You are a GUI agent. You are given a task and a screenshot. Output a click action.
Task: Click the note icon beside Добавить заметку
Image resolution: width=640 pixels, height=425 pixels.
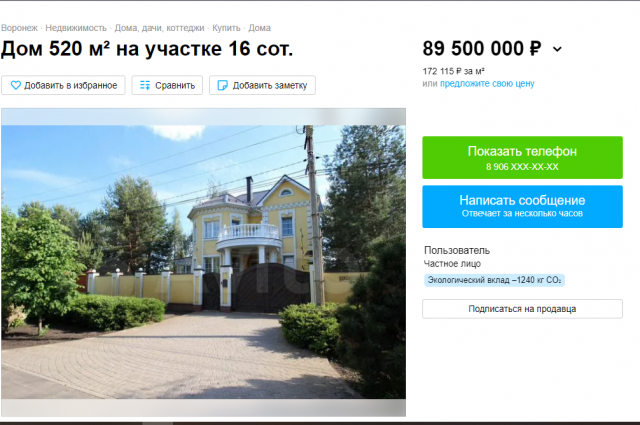(222, 85)
